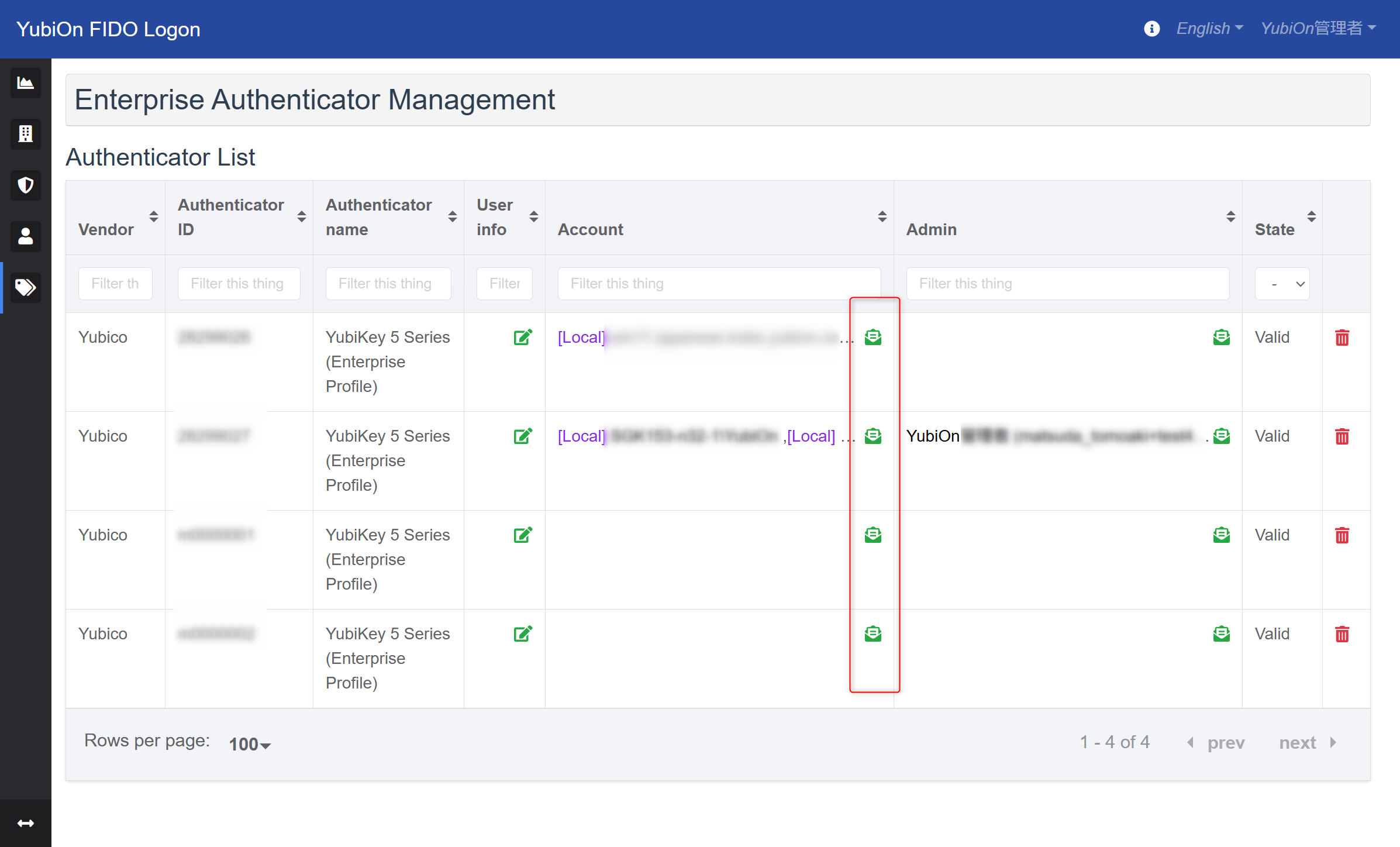Open account mail icon in third row
This screenshot has height=847, width=1400.
pyautogui.click(x=873, y=535)
